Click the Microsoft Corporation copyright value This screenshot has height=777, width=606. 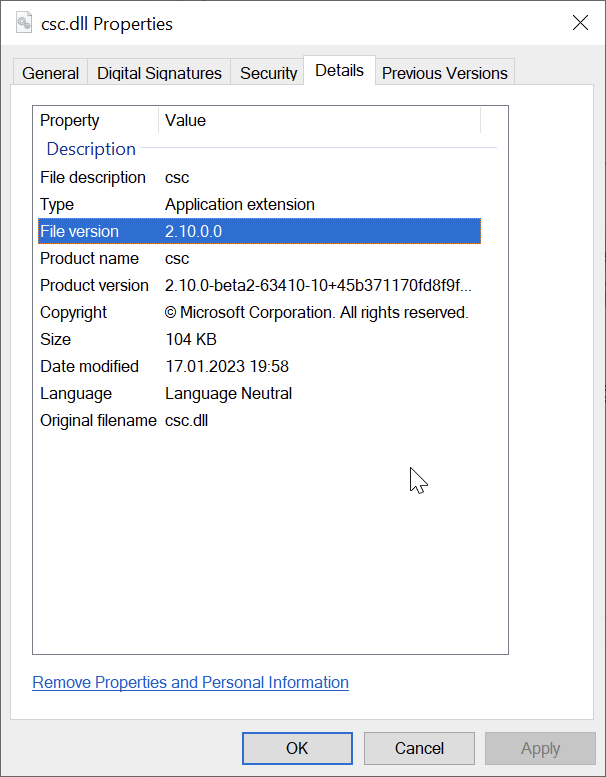click(x=317, y=313)
